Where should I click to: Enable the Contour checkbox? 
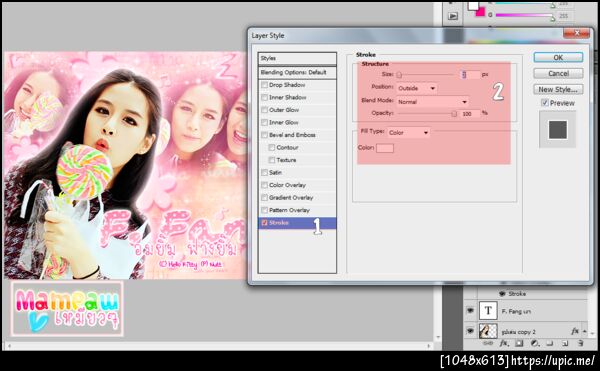point(272,147)
